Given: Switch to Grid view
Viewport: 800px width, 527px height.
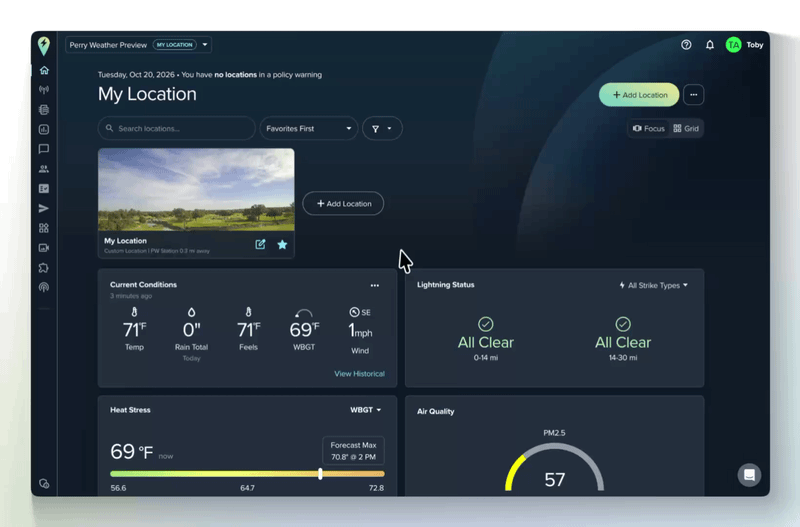Looking at the screenshot, I should click(686, 129).
